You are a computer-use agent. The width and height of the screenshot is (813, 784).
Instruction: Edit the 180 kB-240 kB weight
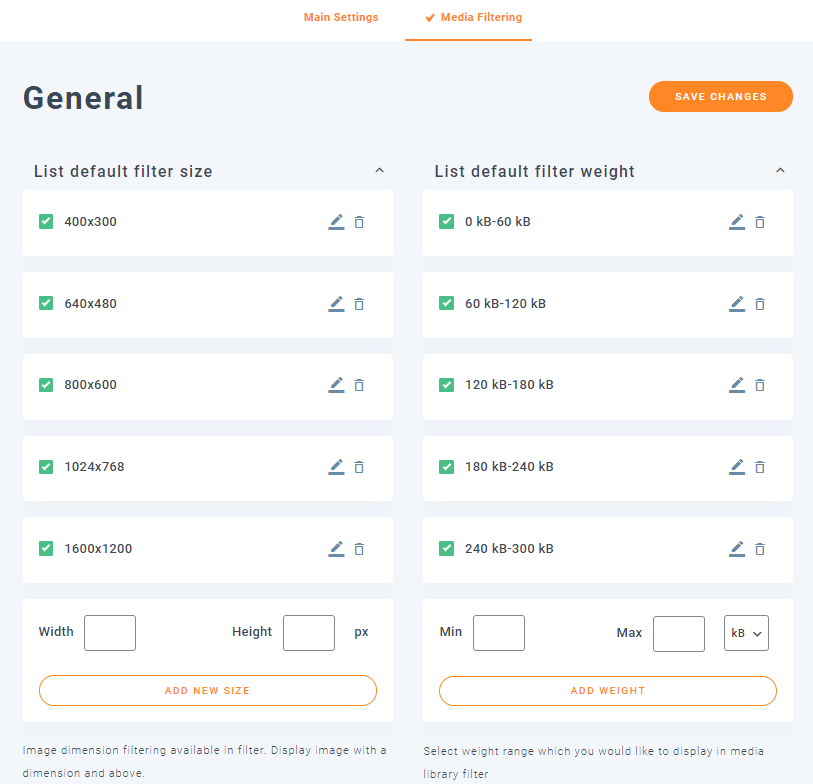[737, 467]
